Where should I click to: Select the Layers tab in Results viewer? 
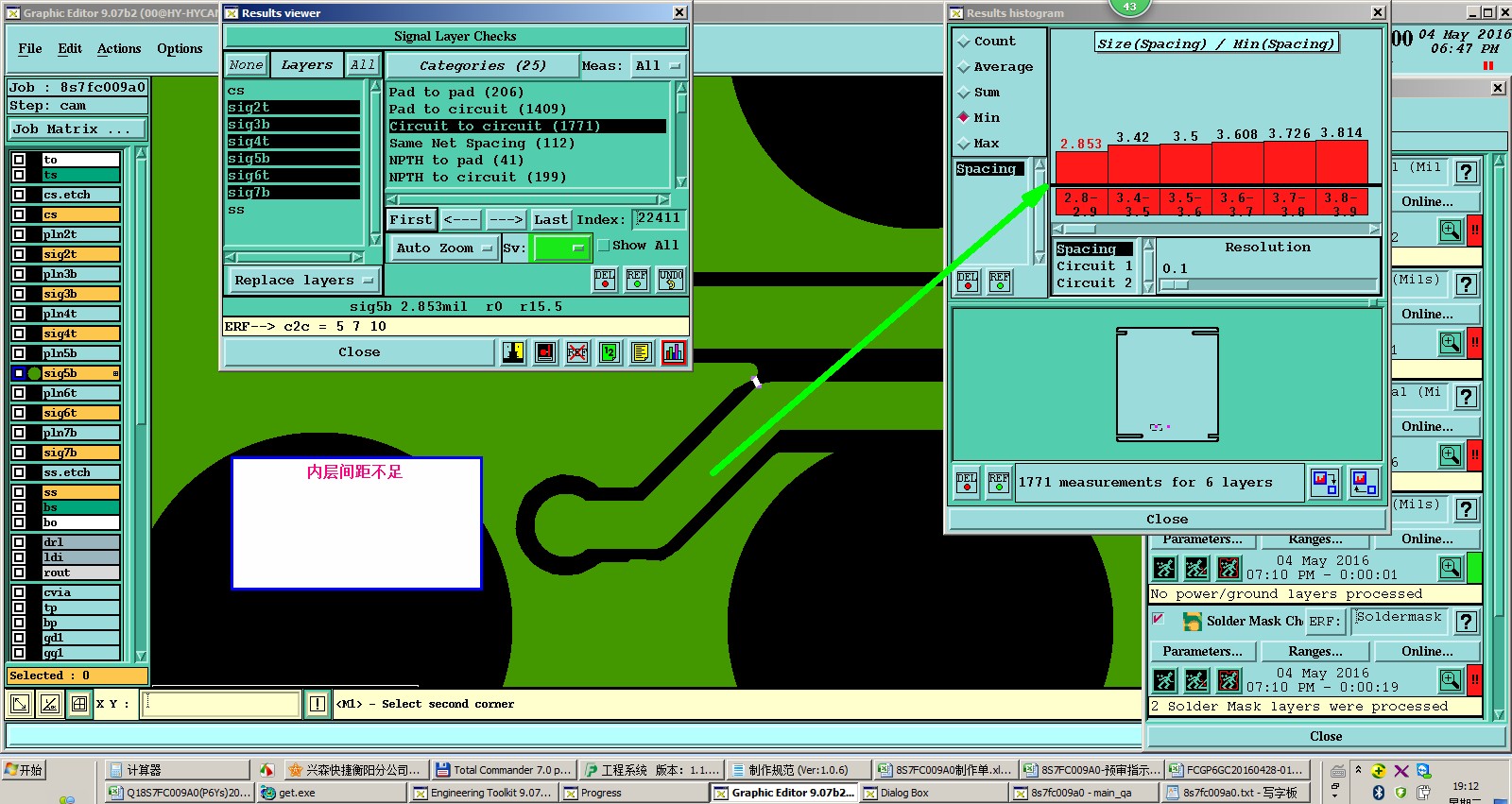(x=306, y=65)
